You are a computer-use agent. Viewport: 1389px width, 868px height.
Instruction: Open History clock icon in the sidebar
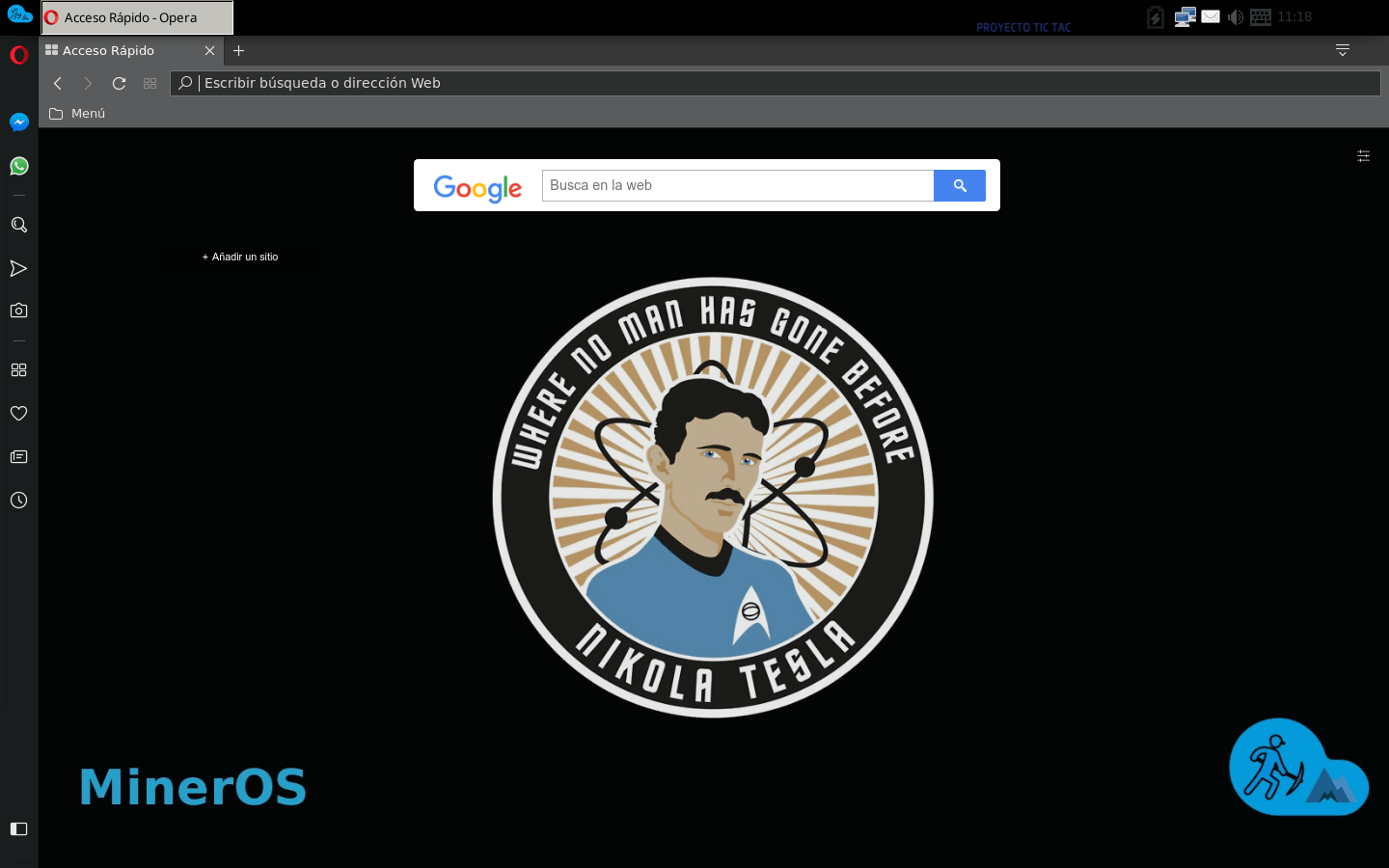(18, 501)
